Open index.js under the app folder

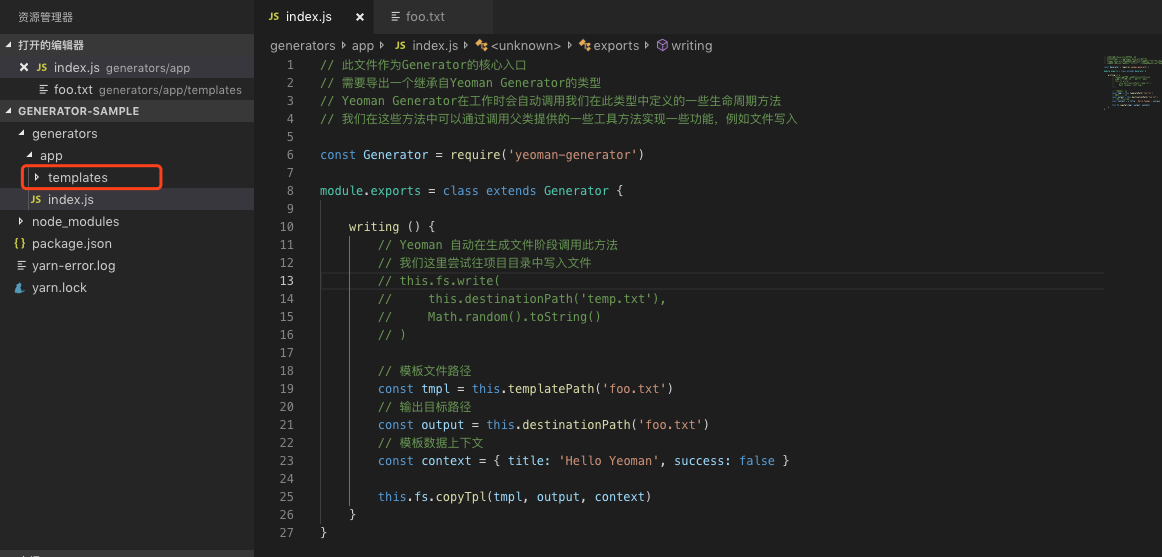coord(71,200)
